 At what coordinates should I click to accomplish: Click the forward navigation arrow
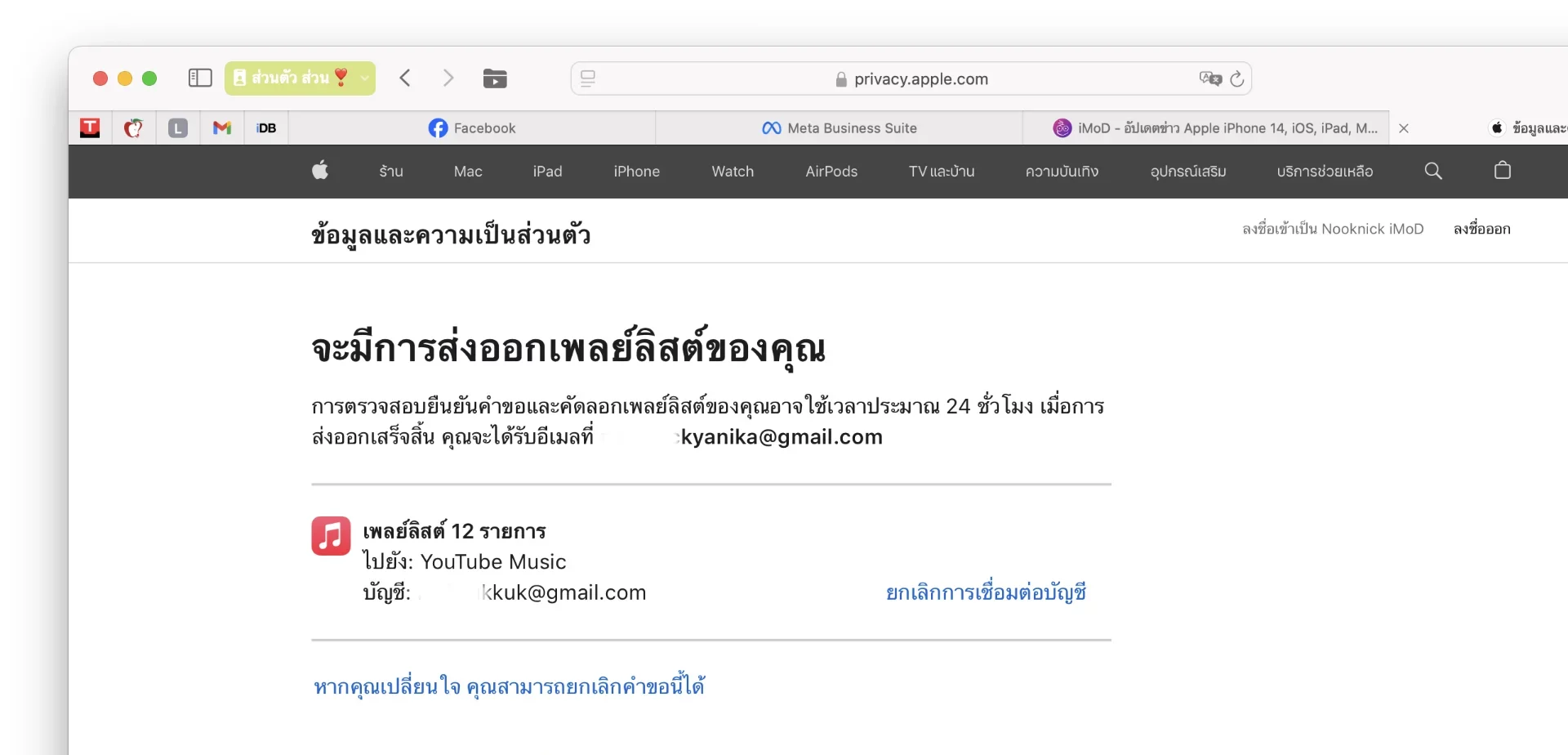tap(448, 78)
